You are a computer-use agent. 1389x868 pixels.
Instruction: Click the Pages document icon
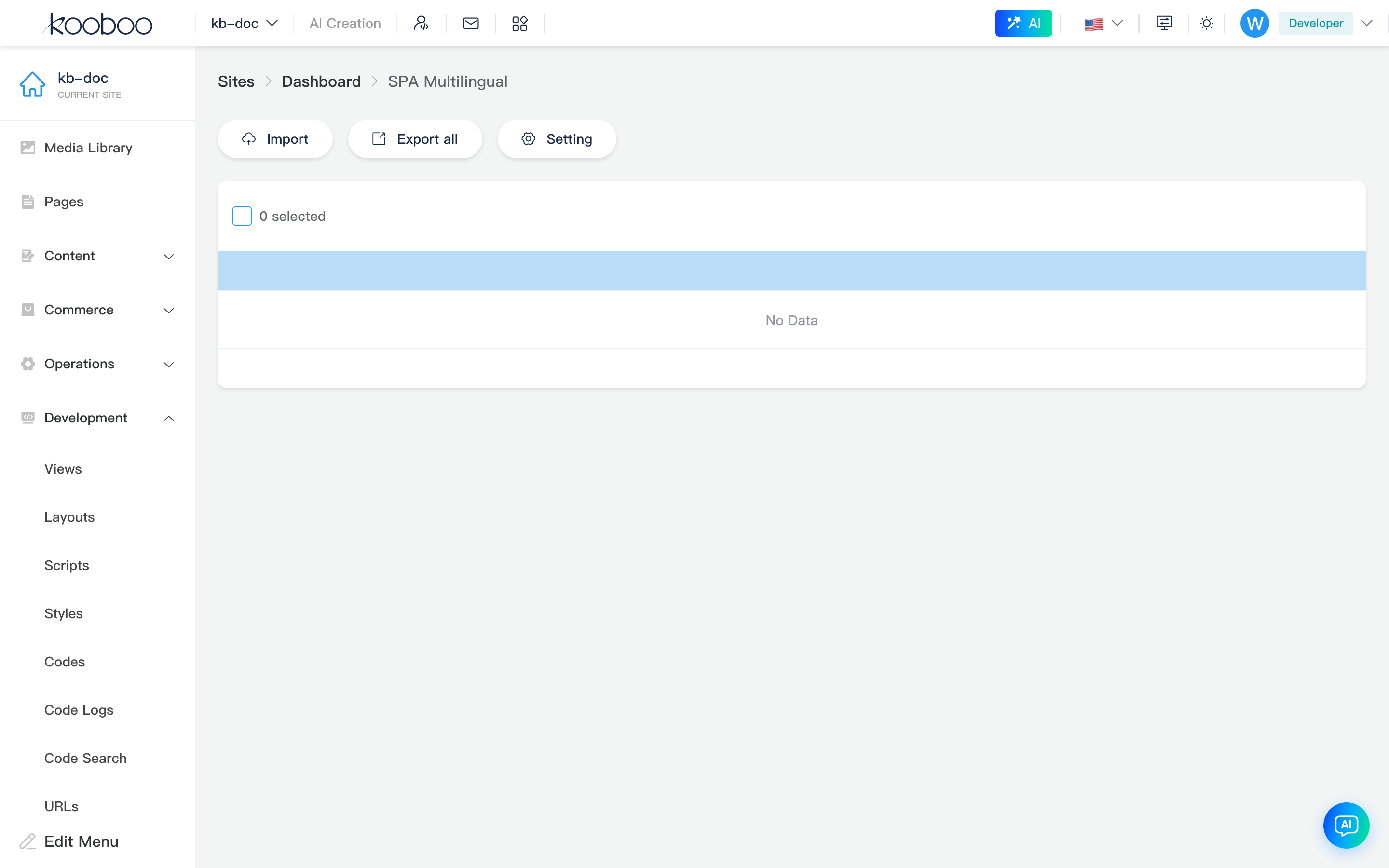(x=27, y=202)
